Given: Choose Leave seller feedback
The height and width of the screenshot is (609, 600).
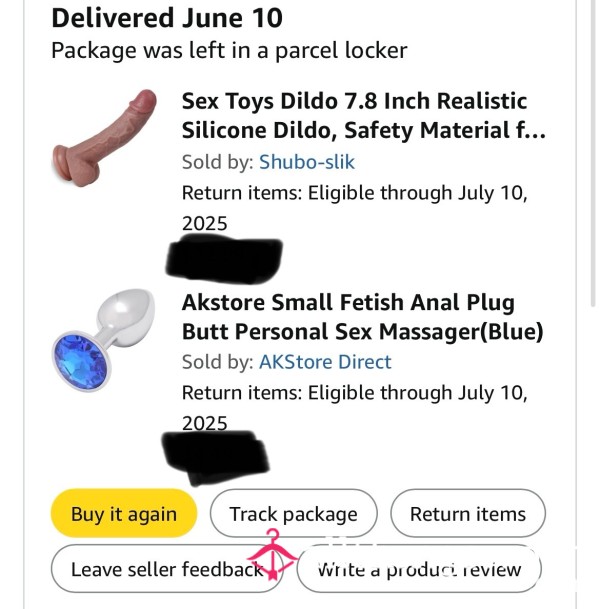Looking at the screenshot, I should coord(167,569).
